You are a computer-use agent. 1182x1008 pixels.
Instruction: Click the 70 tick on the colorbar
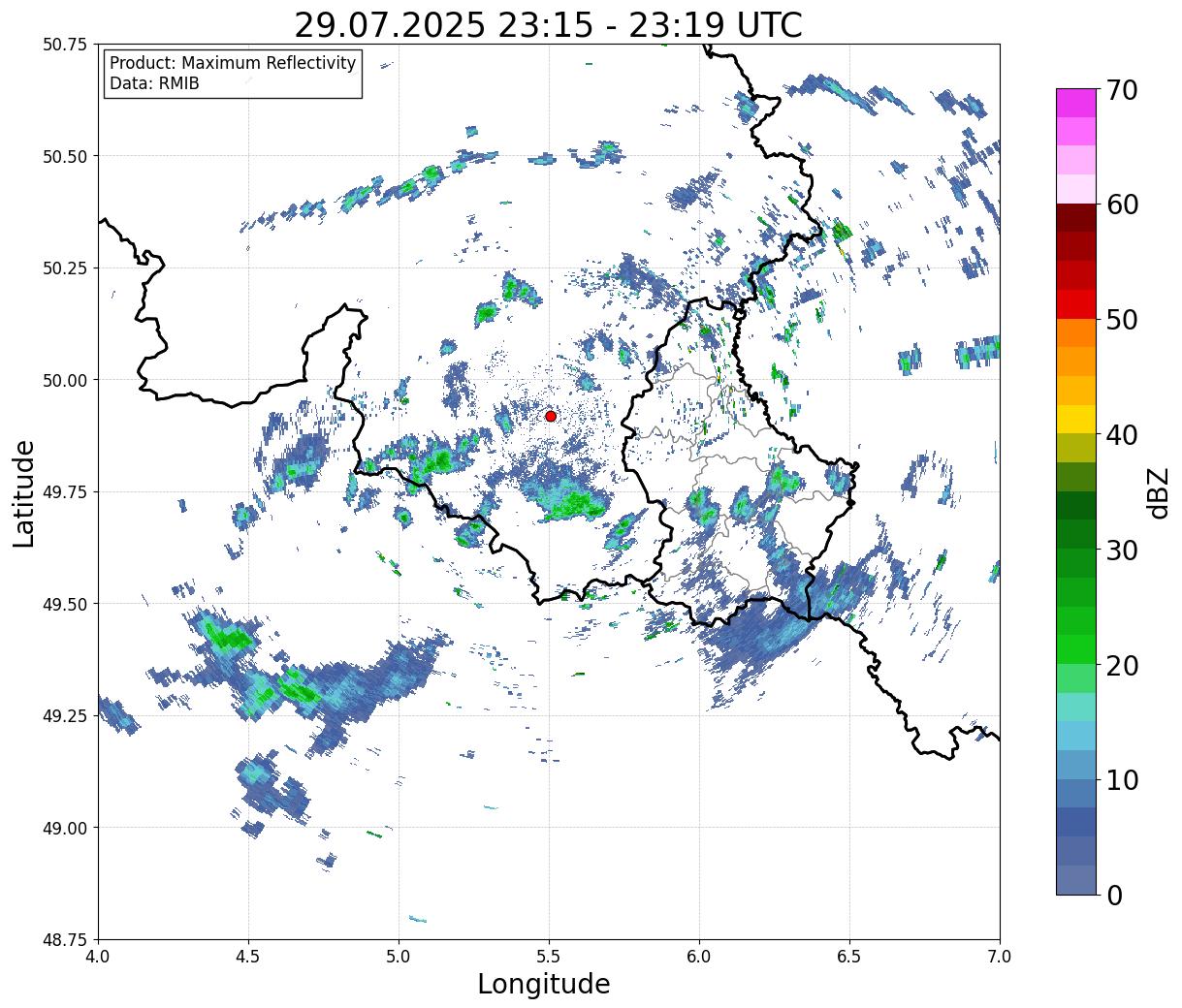[x=1121, y=90]
